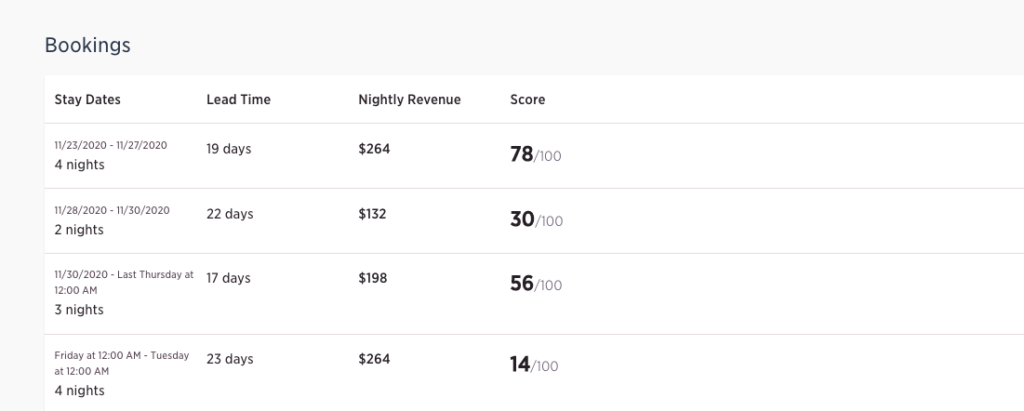Click the Score column header
Viewport: 1024px width, 411px height.
528,99
